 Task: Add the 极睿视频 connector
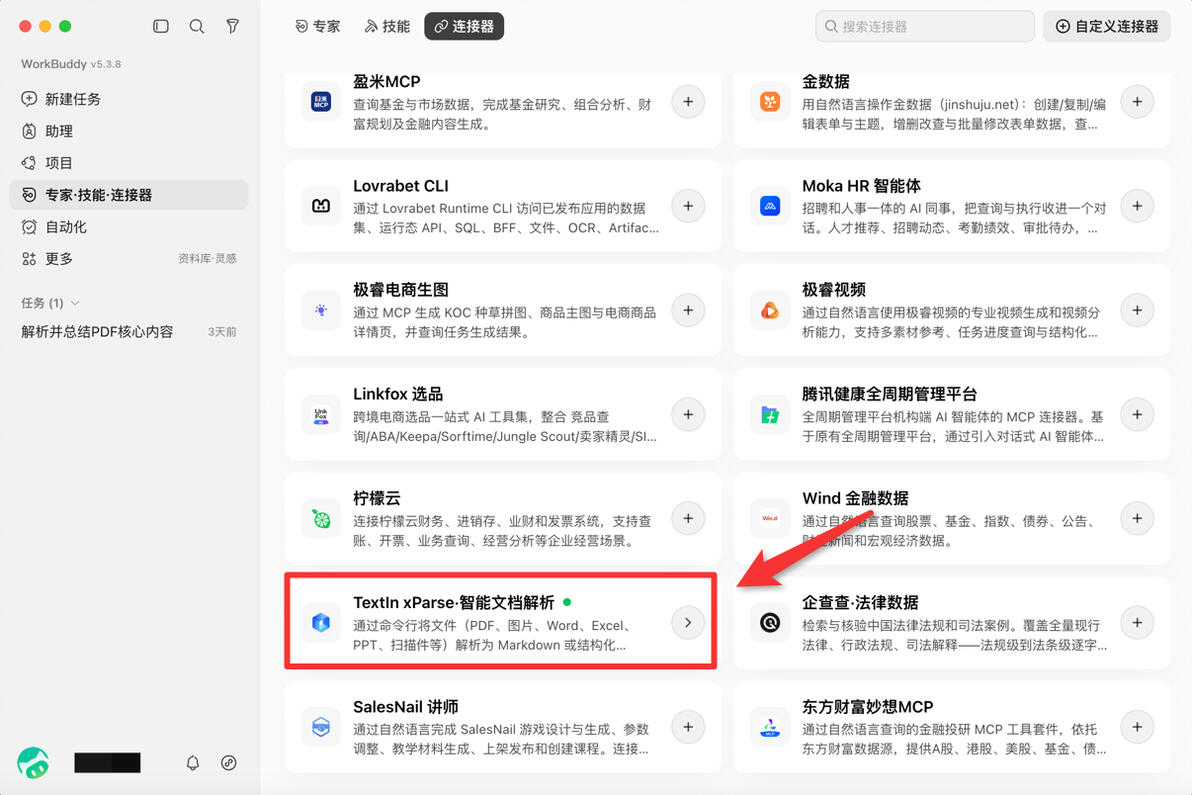(x=1137, y=310)
